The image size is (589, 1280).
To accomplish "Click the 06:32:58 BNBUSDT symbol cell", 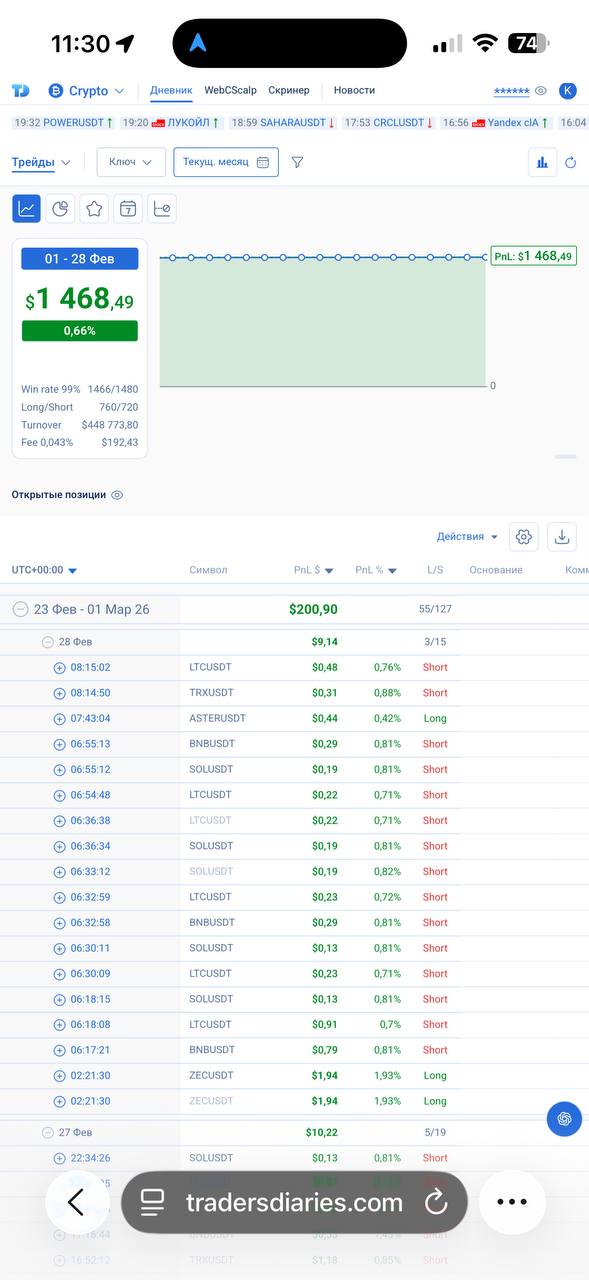I will [x=212, y=923].
